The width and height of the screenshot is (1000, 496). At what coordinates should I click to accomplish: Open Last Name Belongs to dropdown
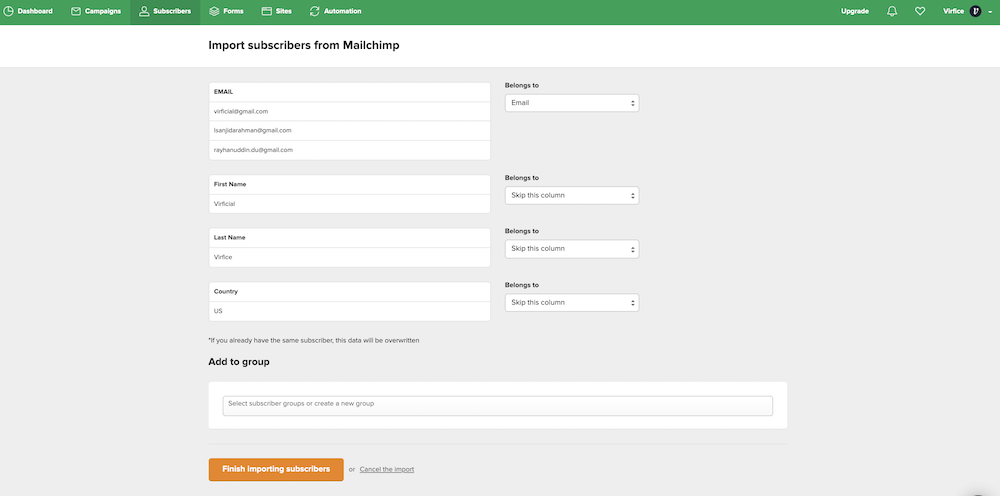tap(571, 249)
